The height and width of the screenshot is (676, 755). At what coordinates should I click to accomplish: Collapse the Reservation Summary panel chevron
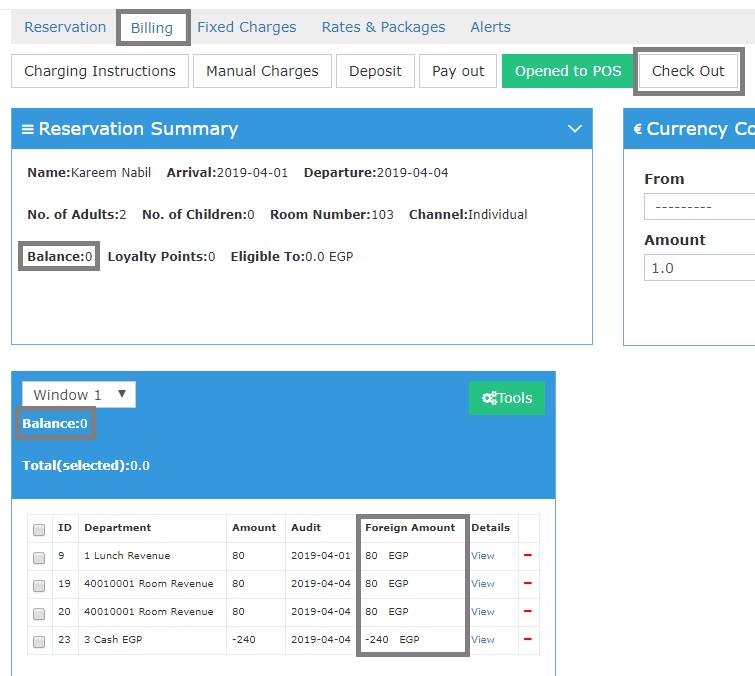point(574,129)
